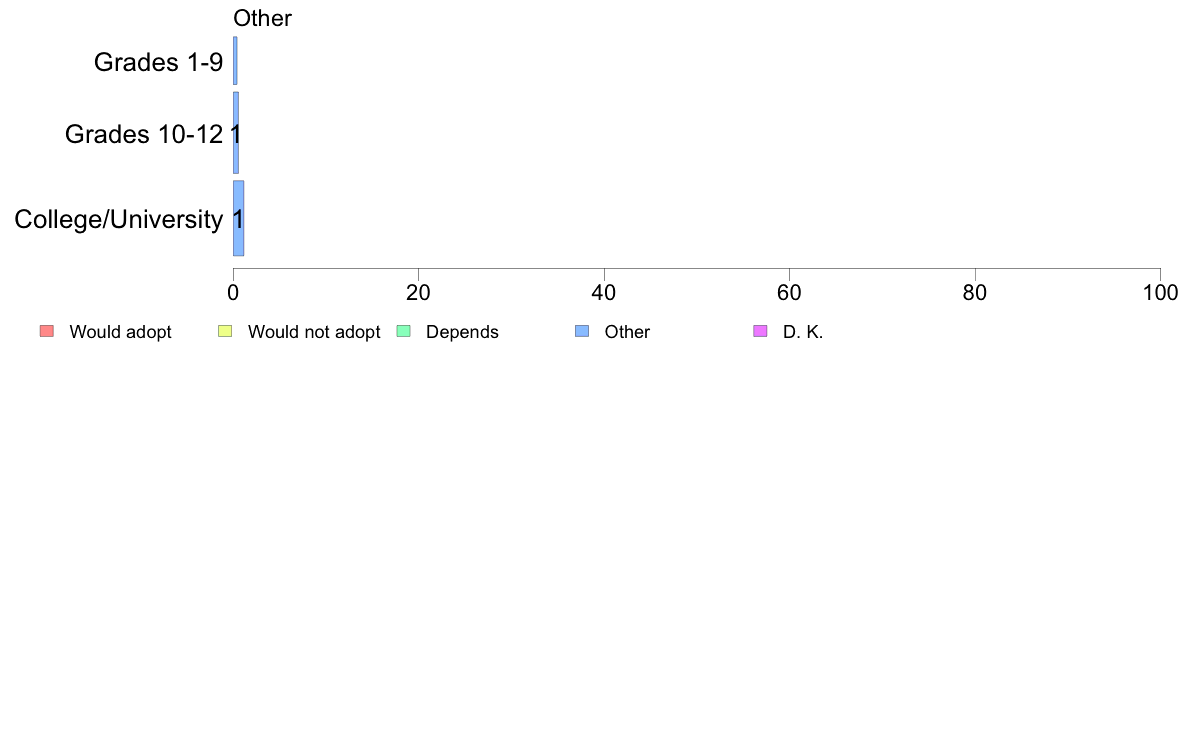Click the red Would adopt legend swatch

pyautogui.click(x=47, y=331)
